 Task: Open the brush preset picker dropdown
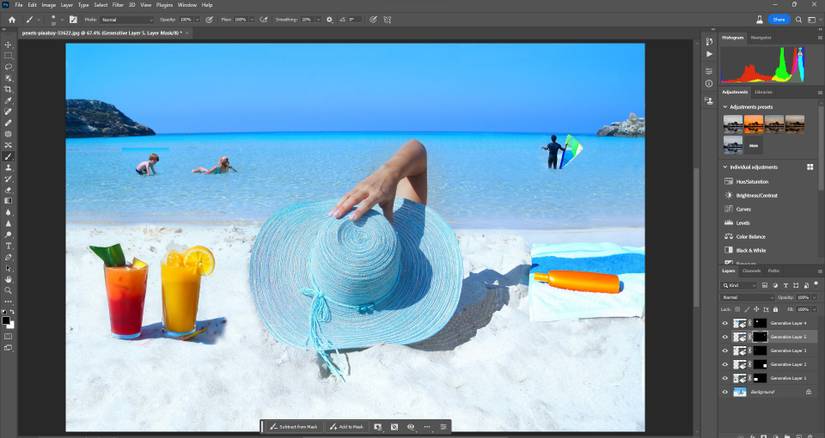coord(62,19)
